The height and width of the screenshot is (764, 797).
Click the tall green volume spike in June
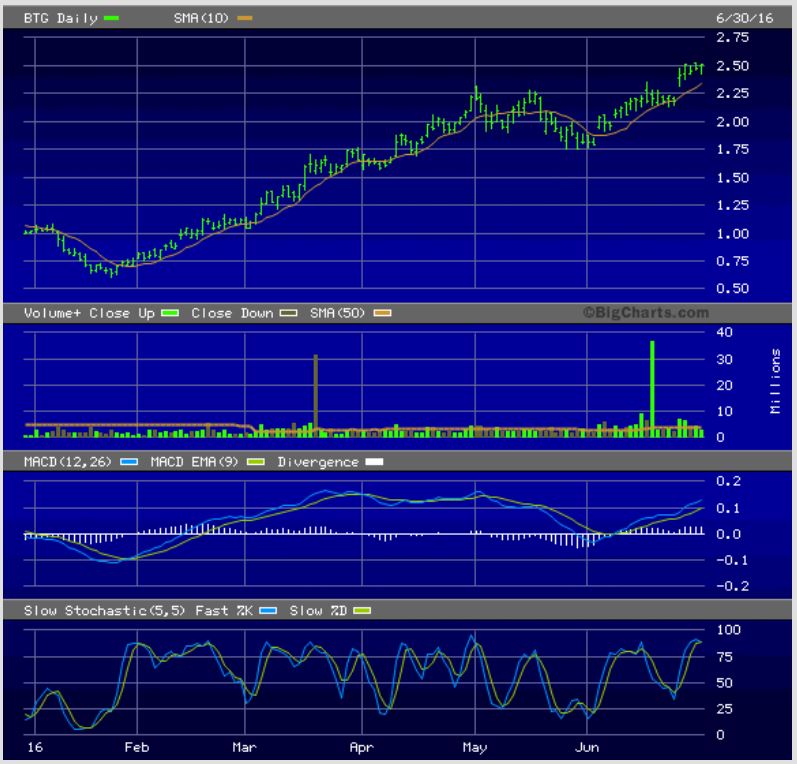click(652, 389)
